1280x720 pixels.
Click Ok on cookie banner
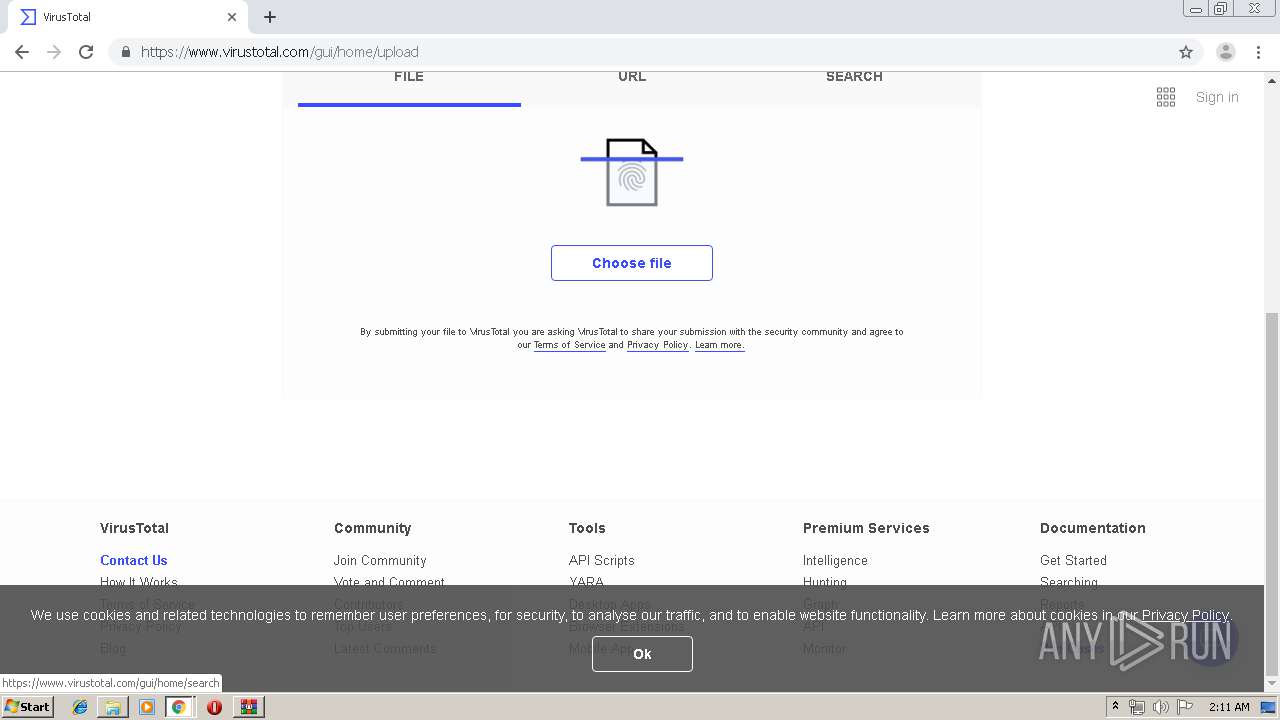tap(642, 654)
